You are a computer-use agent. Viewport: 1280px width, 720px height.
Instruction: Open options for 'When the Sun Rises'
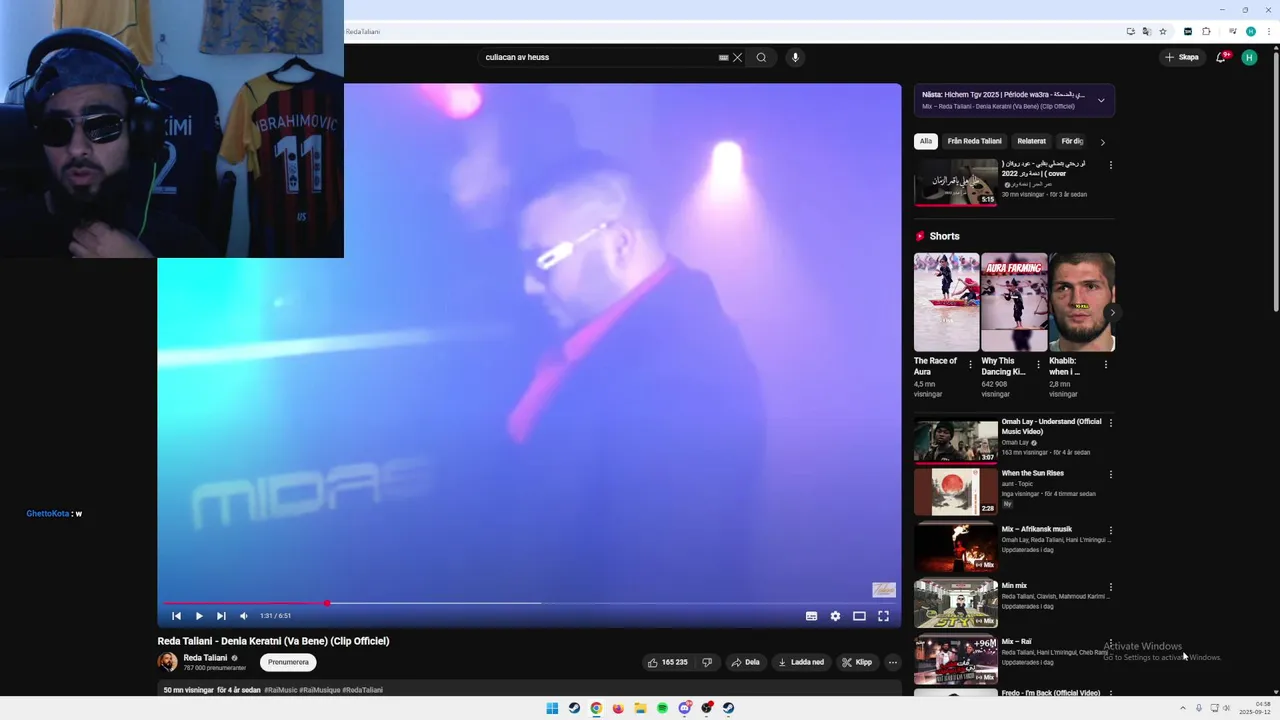pos(1110,474)
